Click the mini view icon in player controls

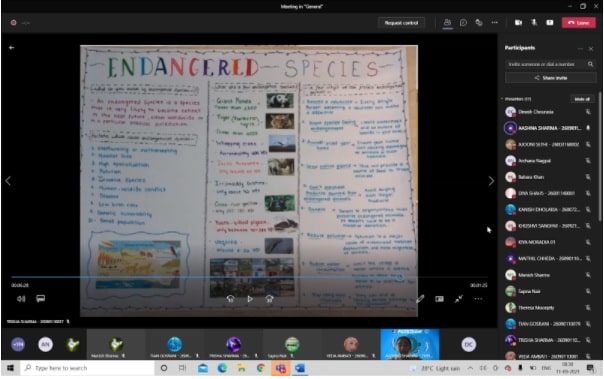(x=440, y=299)
